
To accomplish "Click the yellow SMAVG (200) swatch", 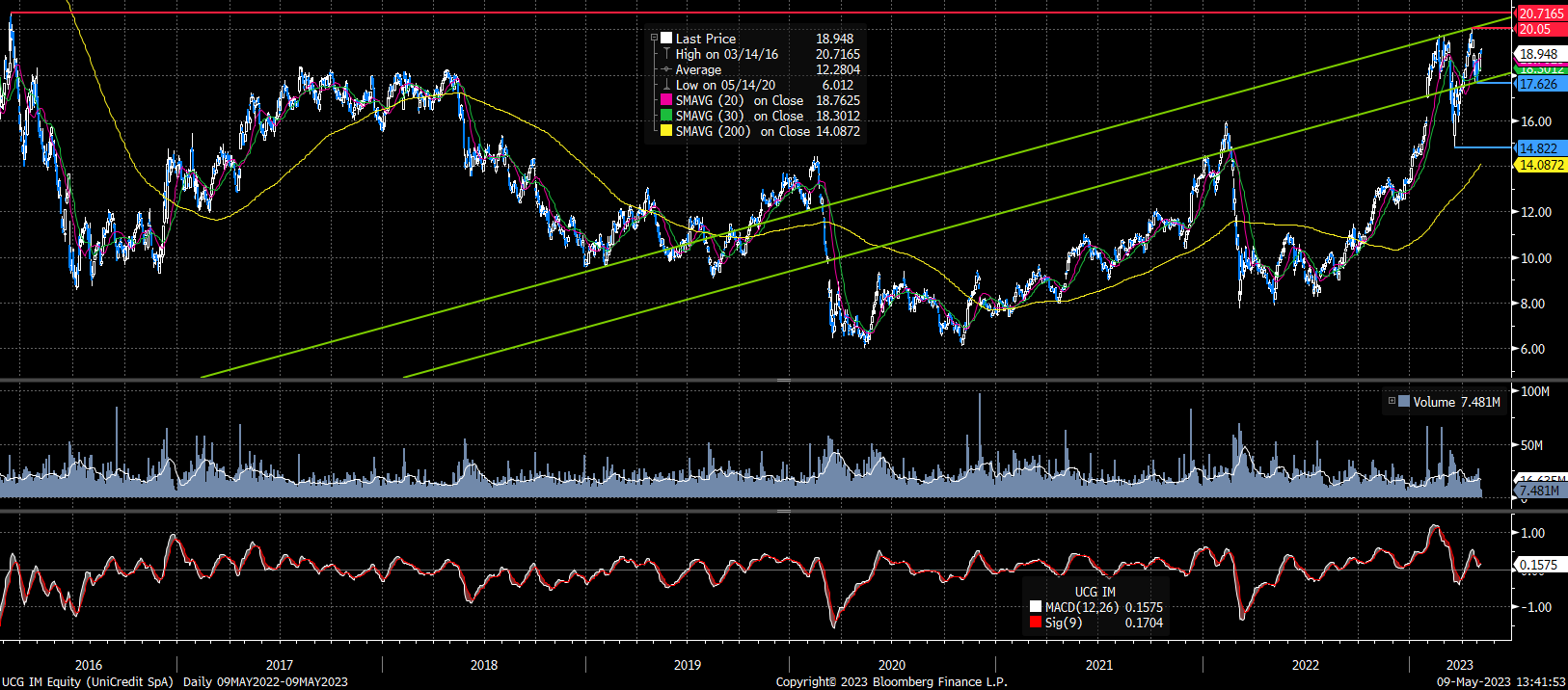I will coord(666,131).
